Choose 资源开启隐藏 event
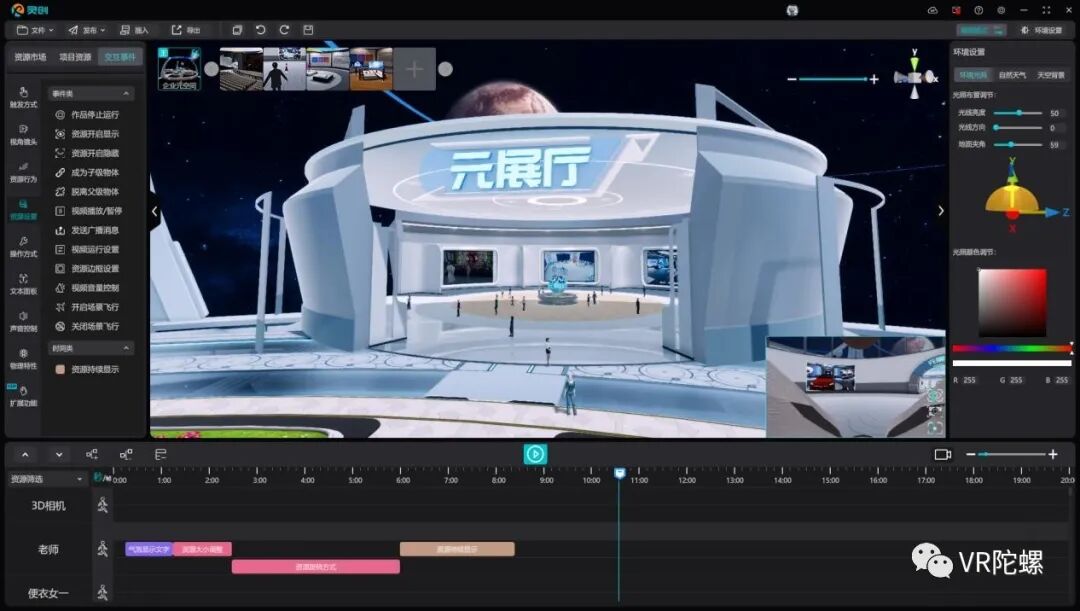Viewport: 1080px width, 611px height. 87,154
